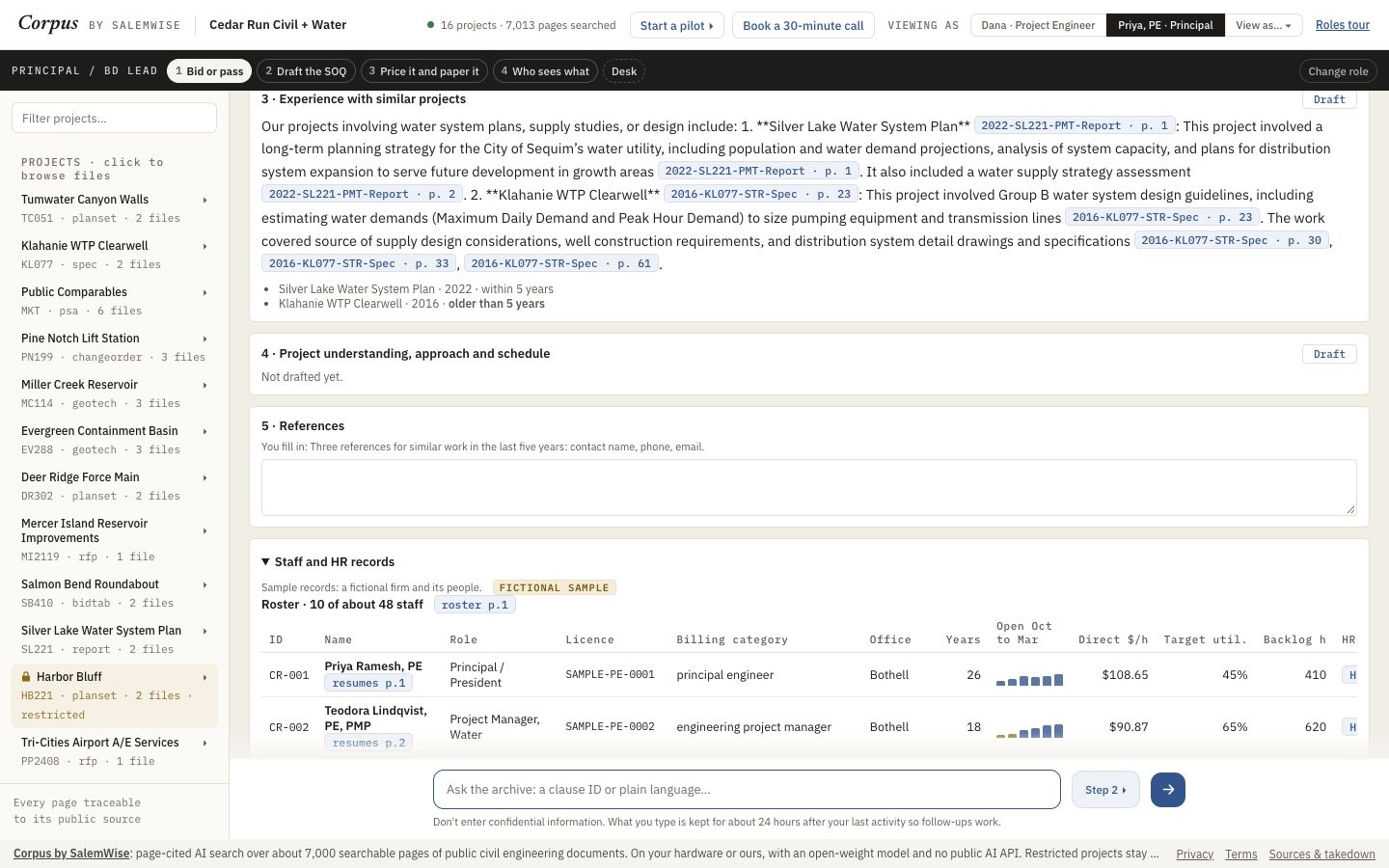This screenshot has height=868, width=1389.
Task: Open the Draft the SOQ step
Action: coord(306,71)
